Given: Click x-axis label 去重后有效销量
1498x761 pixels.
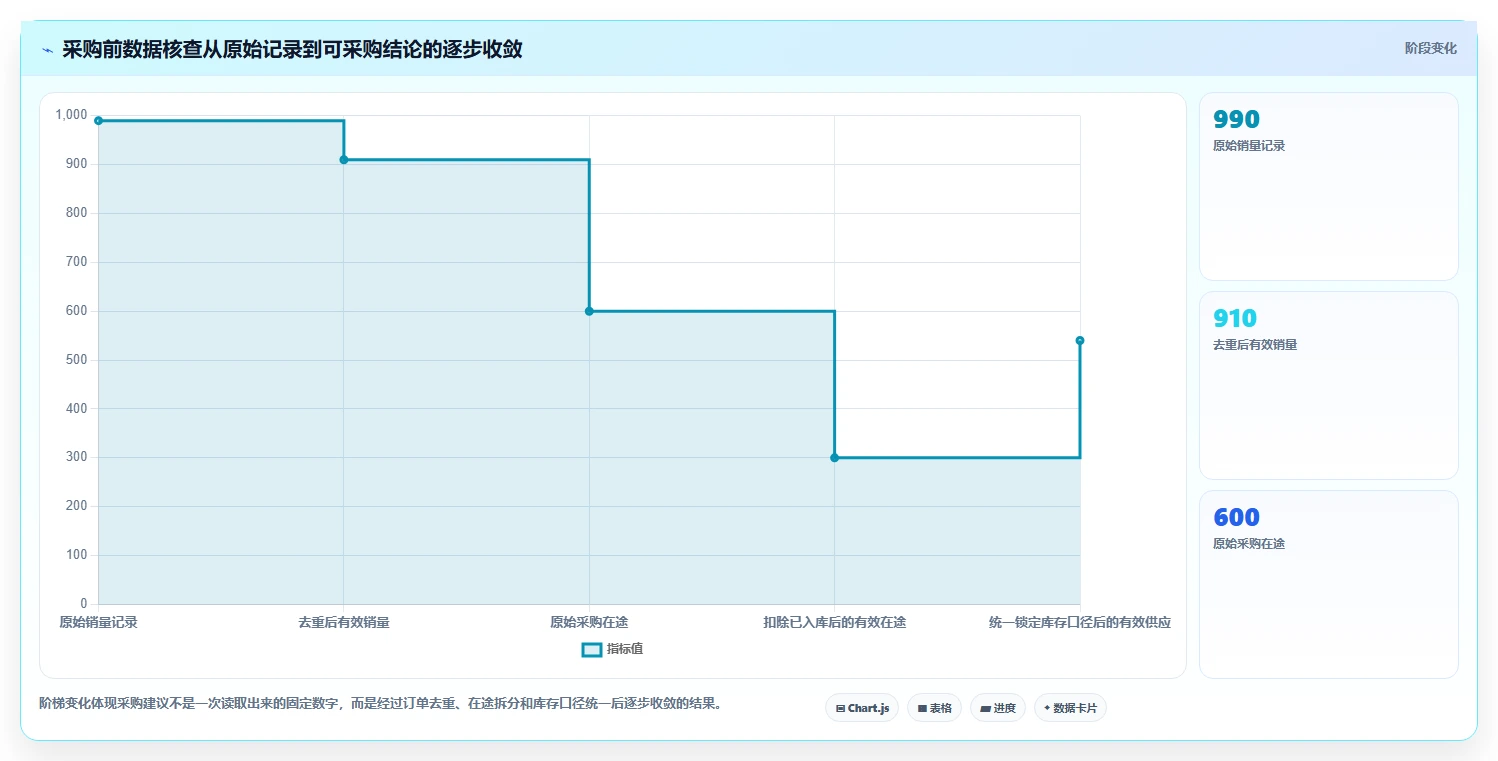Looking at the screenshot, I should coord(344,622).
